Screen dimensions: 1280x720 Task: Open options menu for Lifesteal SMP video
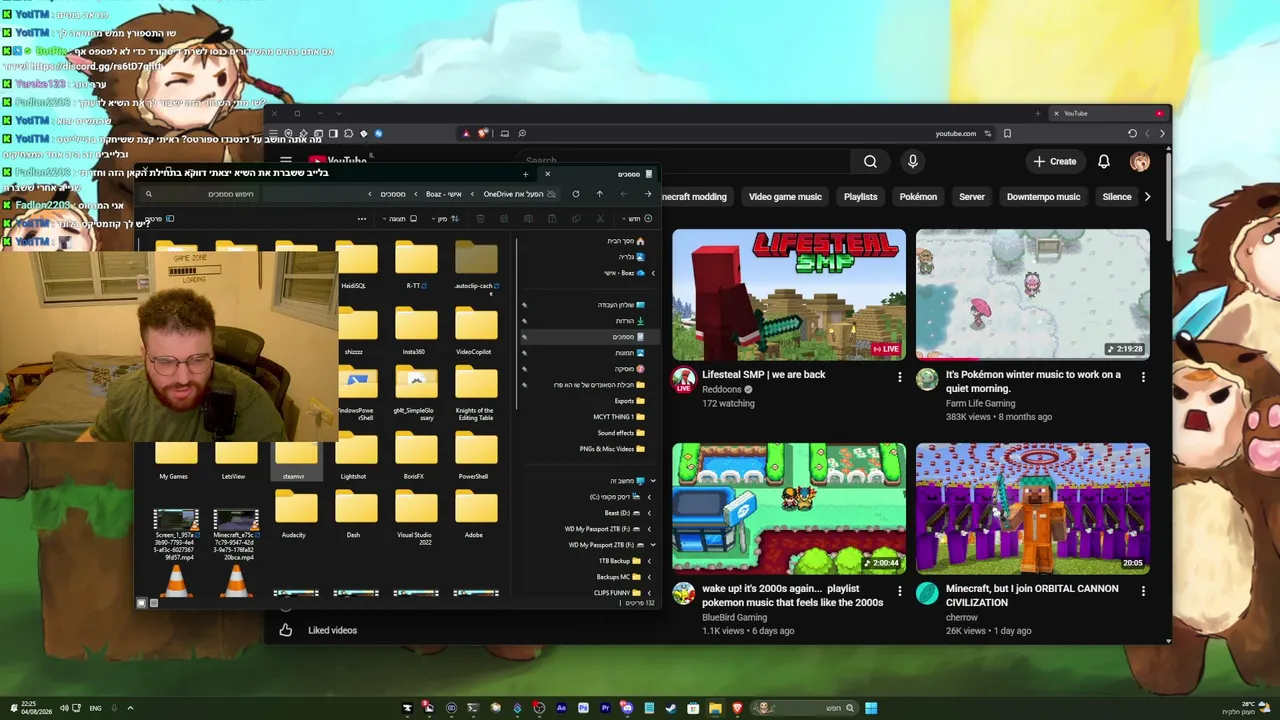click(899, 377)
